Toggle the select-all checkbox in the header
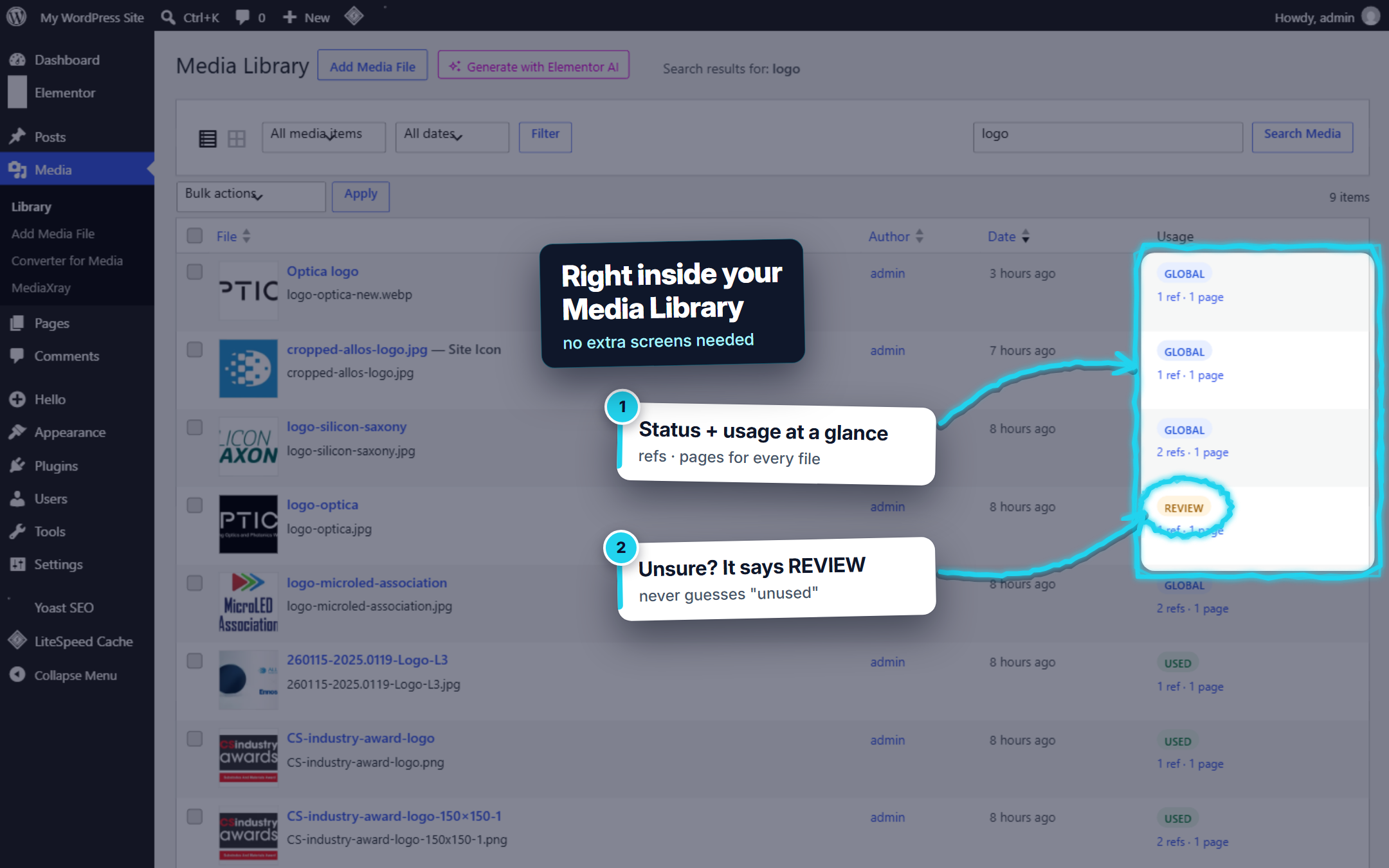The image size is (1389, 868). 195,235
